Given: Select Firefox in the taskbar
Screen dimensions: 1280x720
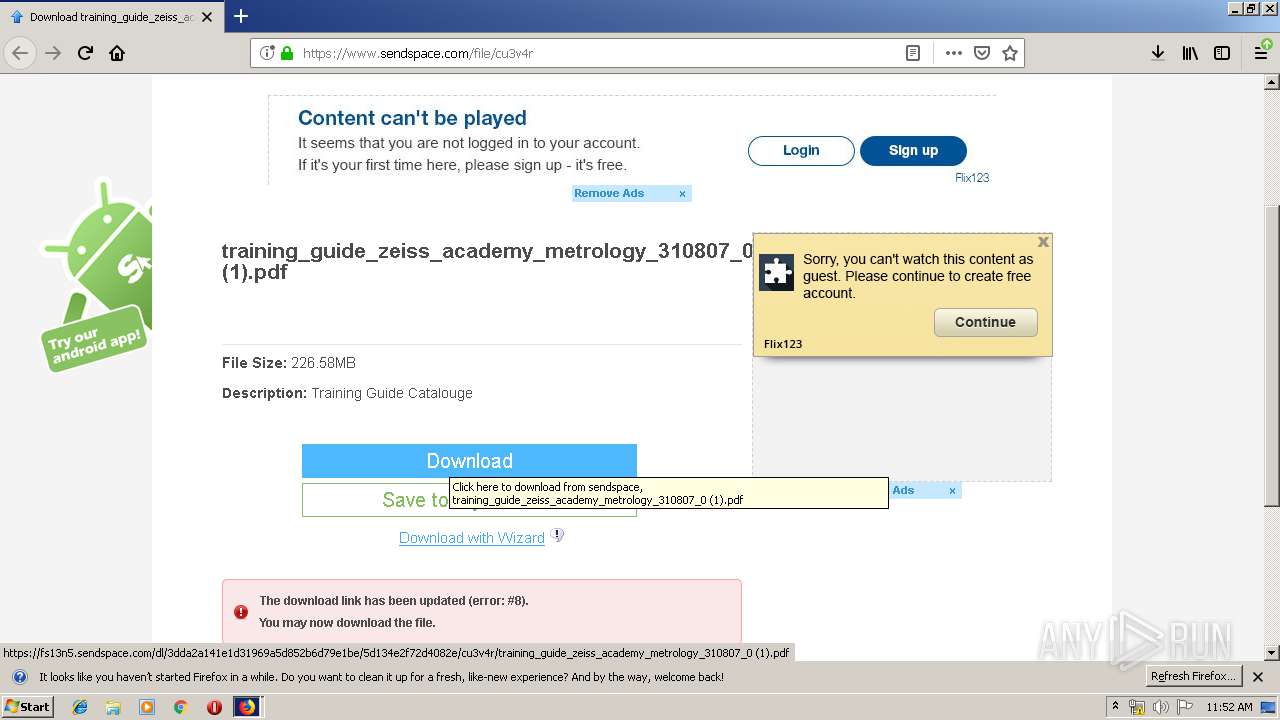Looking at the screenshot, I should point(247,707).
